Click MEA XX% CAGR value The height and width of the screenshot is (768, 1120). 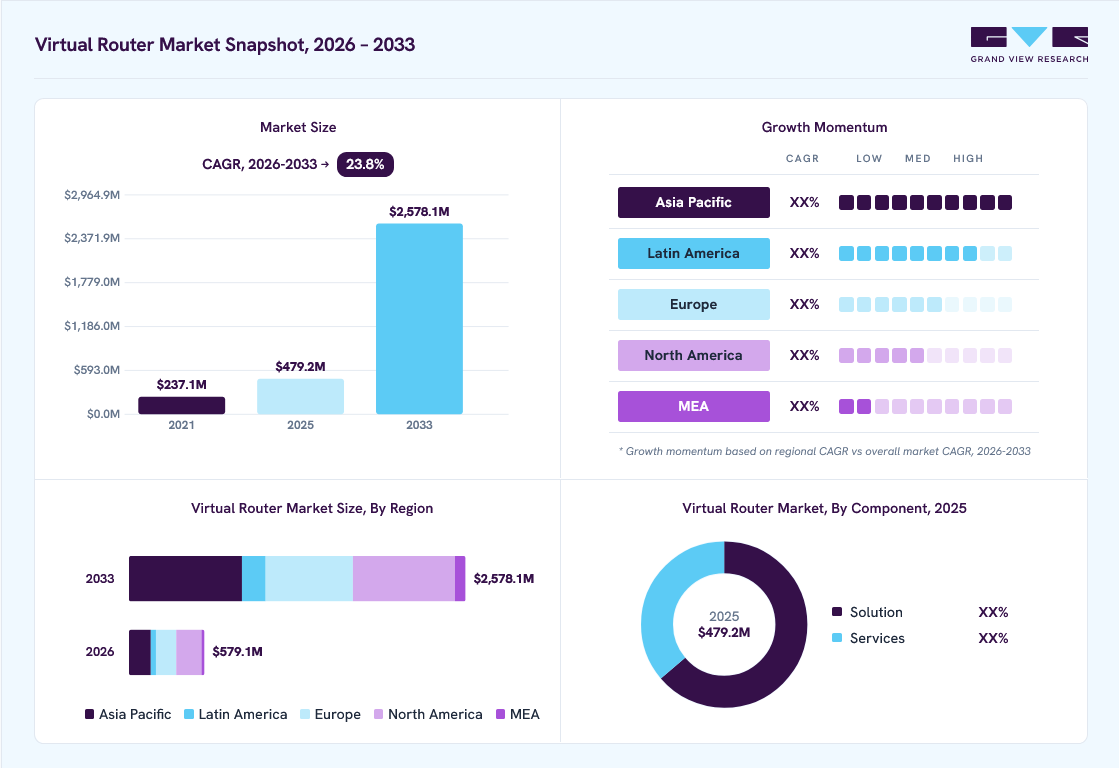[804, 407]
